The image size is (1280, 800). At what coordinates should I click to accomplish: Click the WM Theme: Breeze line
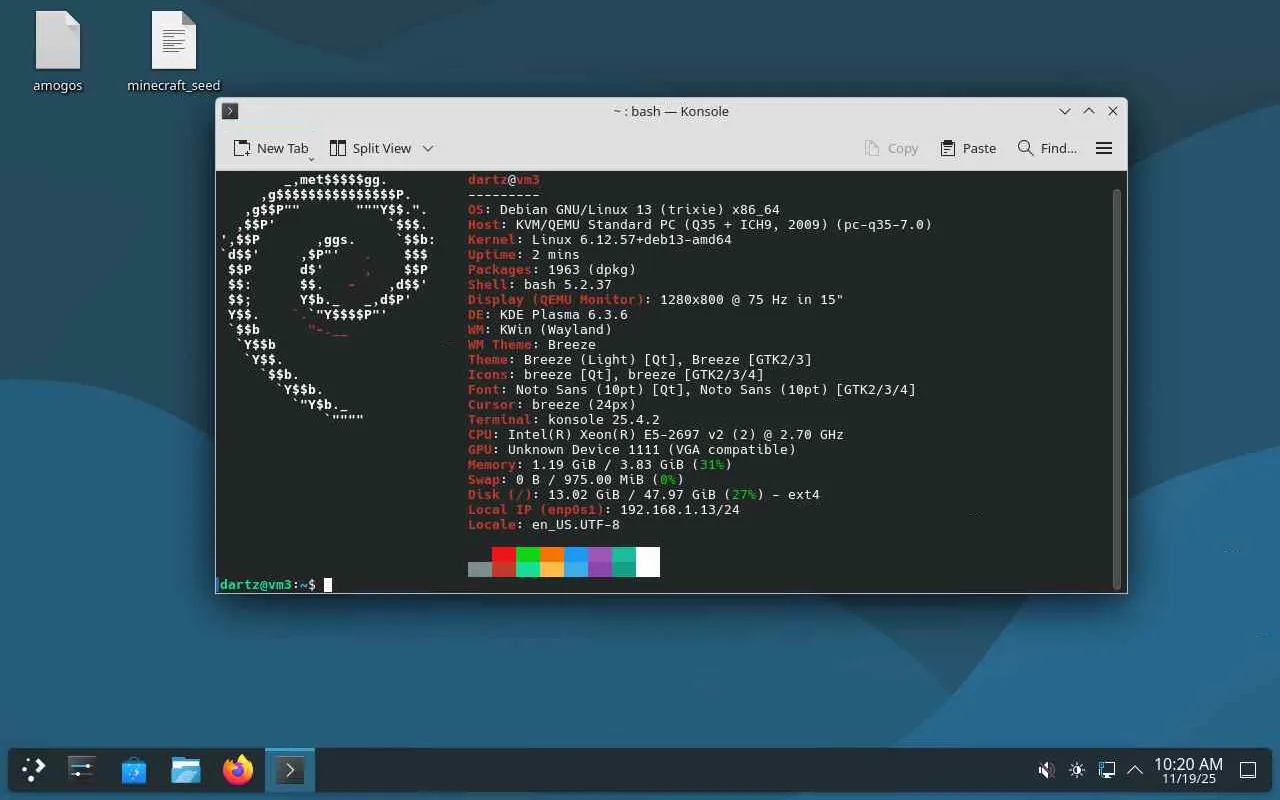[x=532, y=345]
